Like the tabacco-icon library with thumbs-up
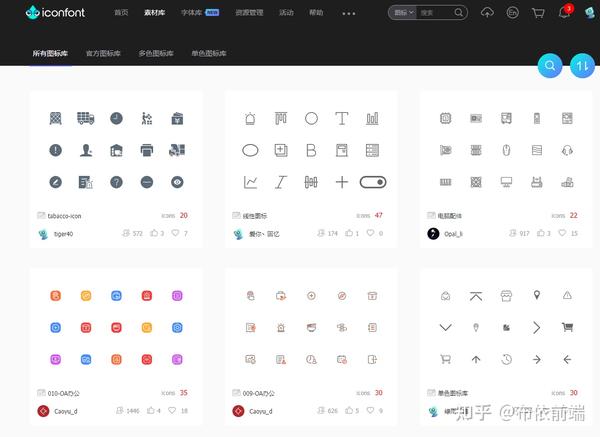600x437 pixels. [x=154, y=233]
